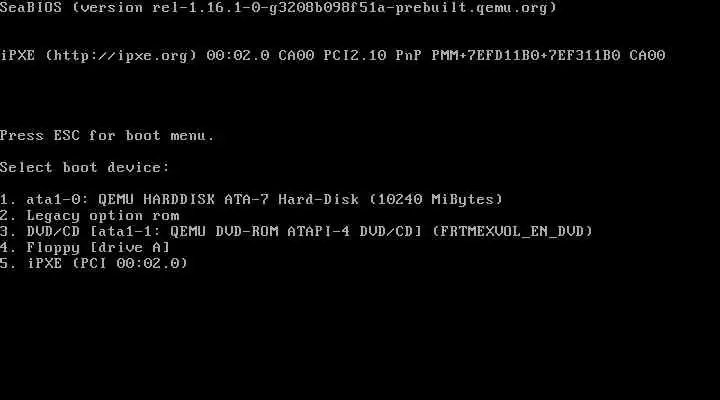
Task: Select the DVD/CD QEMU DVD-ROM boot entry
Action: coord(296,231)
